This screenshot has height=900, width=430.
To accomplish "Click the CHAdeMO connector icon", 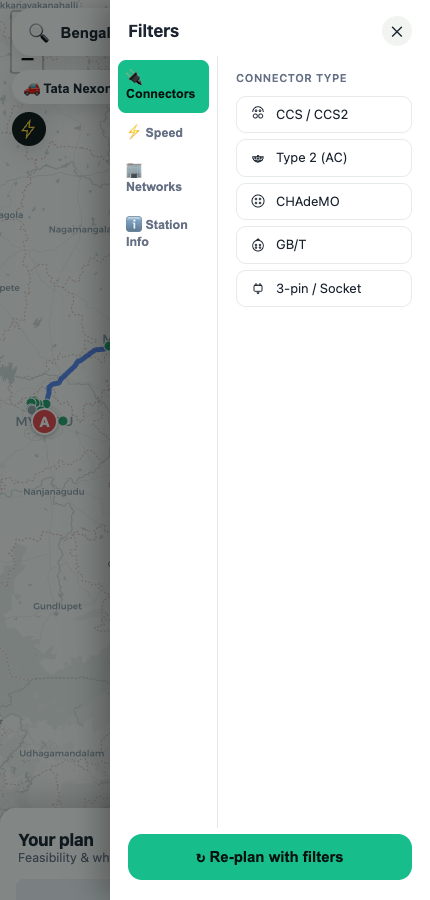I will pyautogui.click(x=258, y=201).
